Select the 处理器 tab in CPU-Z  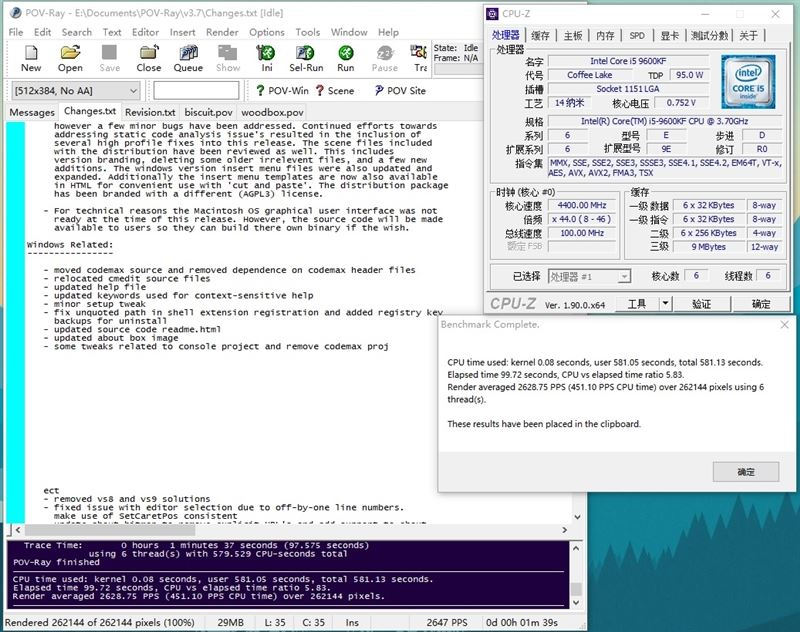506,35
